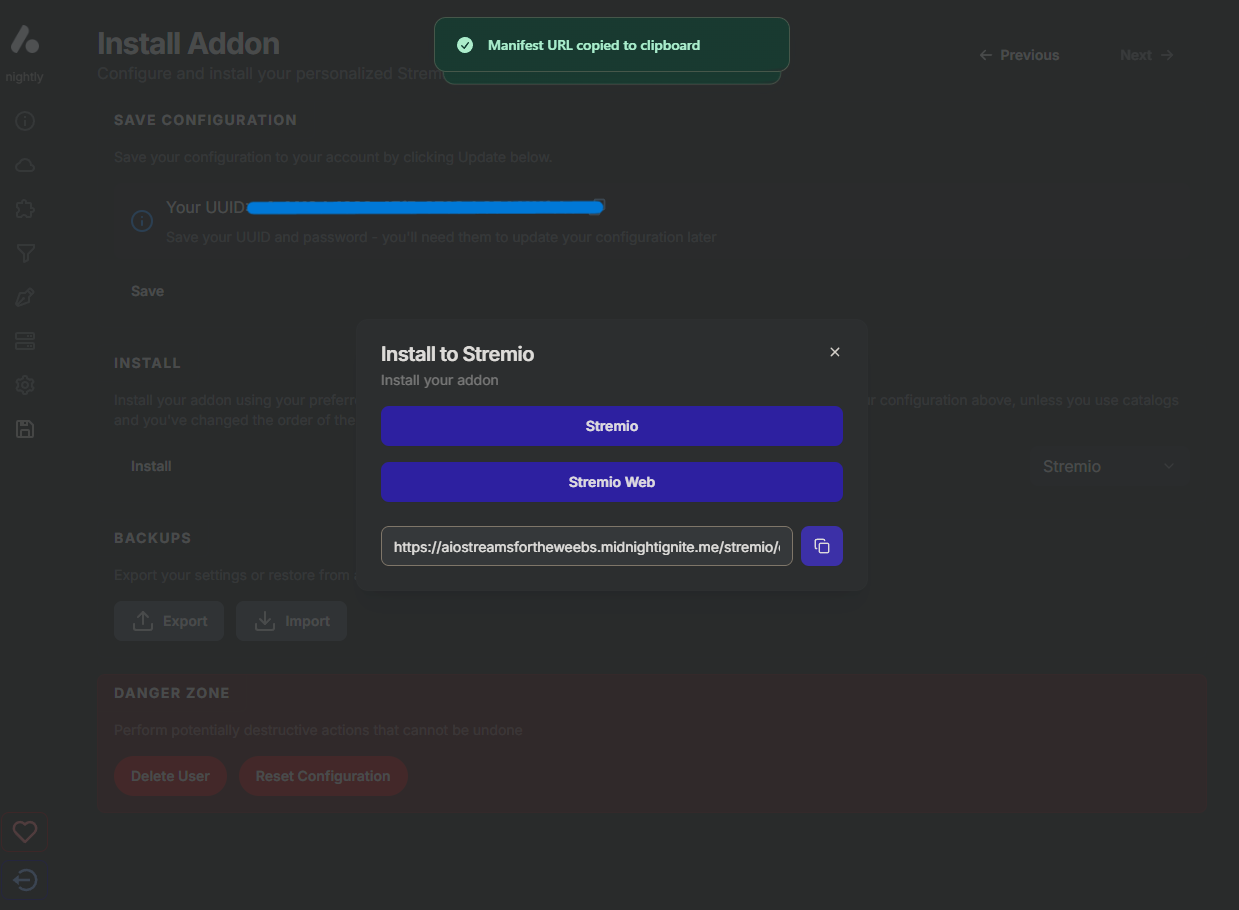Copy the manifest URL with the copy icon

[x=821, y=546]
